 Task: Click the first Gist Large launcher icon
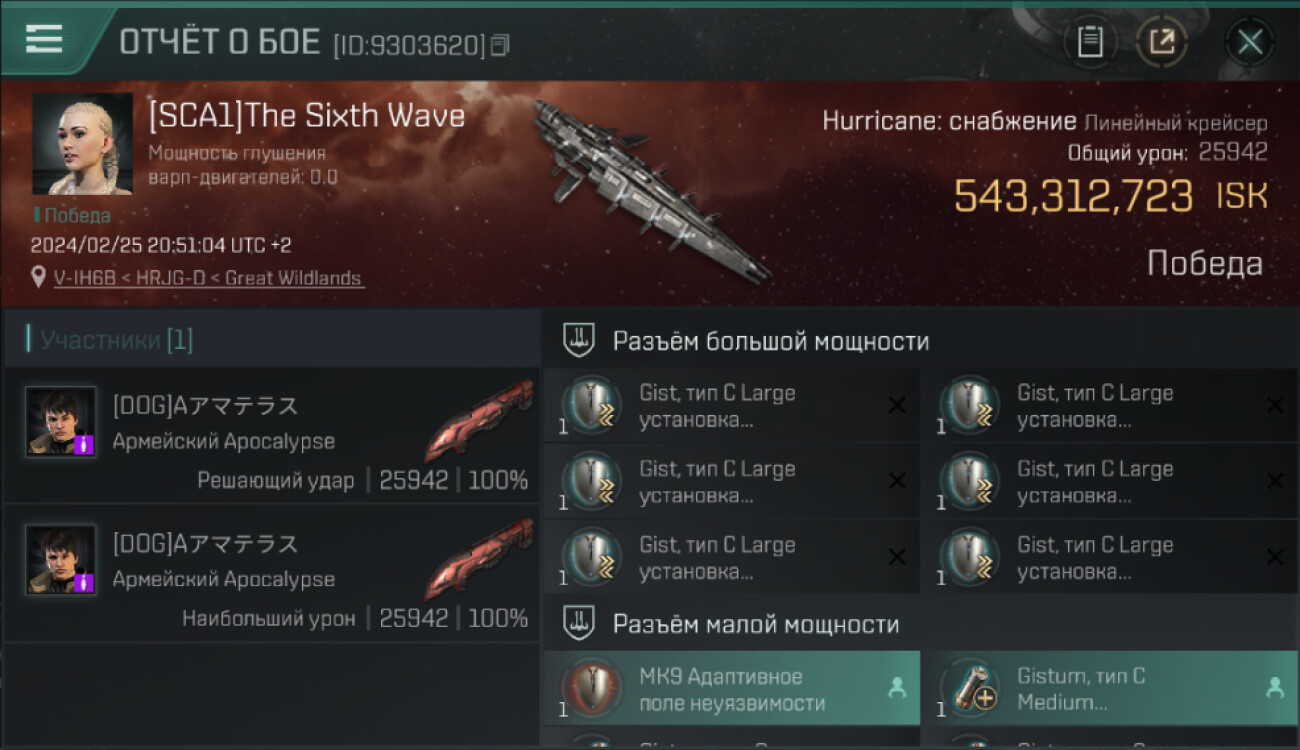tap(591, 405)
